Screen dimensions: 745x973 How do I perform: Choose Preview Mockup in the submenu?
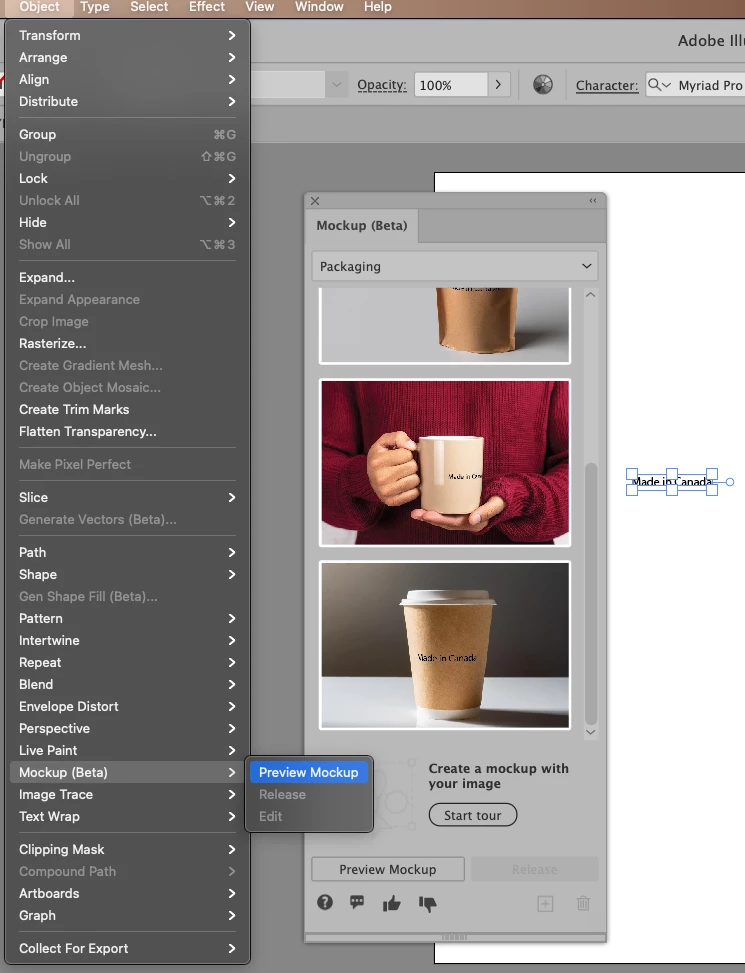pyautogui.click(x=308, y=773)
